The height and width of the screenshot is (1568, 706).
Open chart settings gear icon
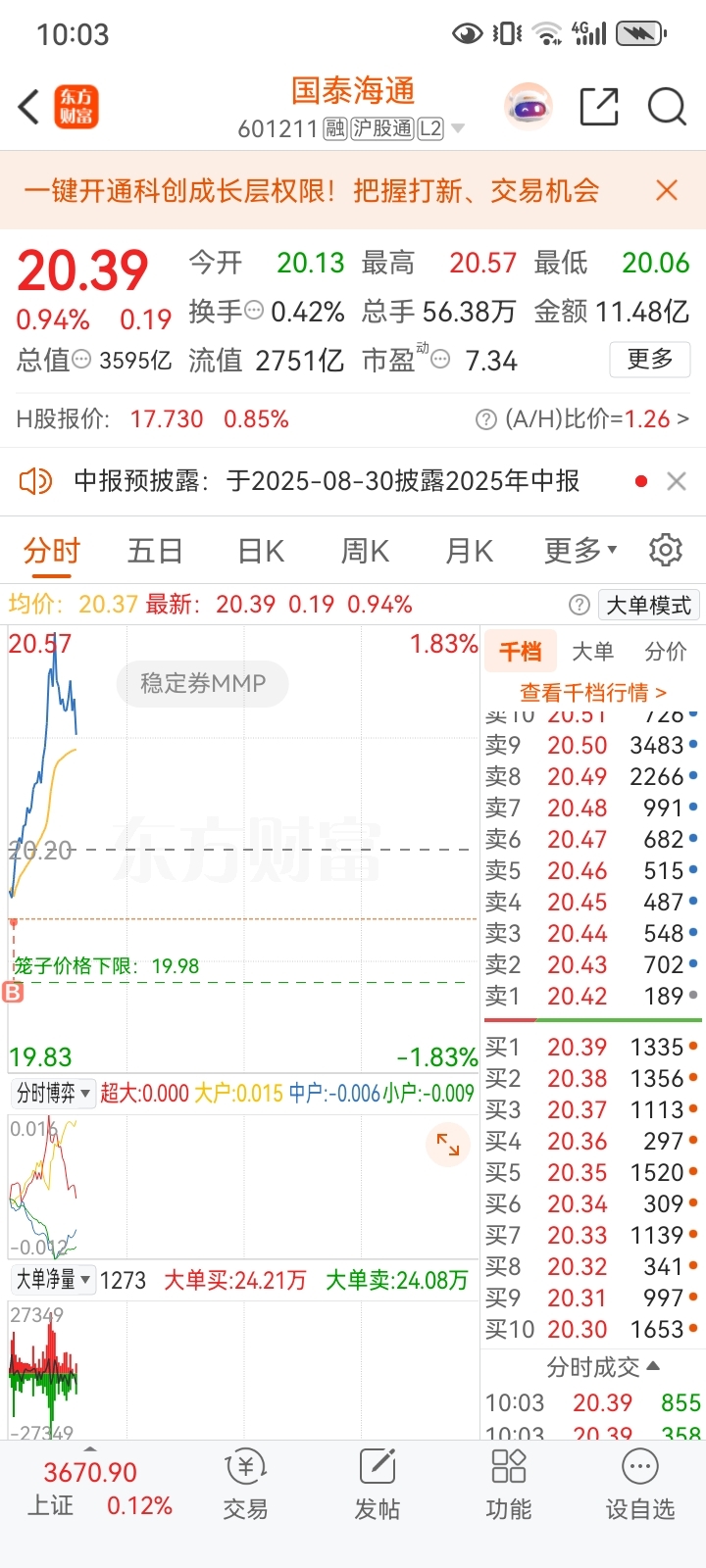click(x=666, y=550)
